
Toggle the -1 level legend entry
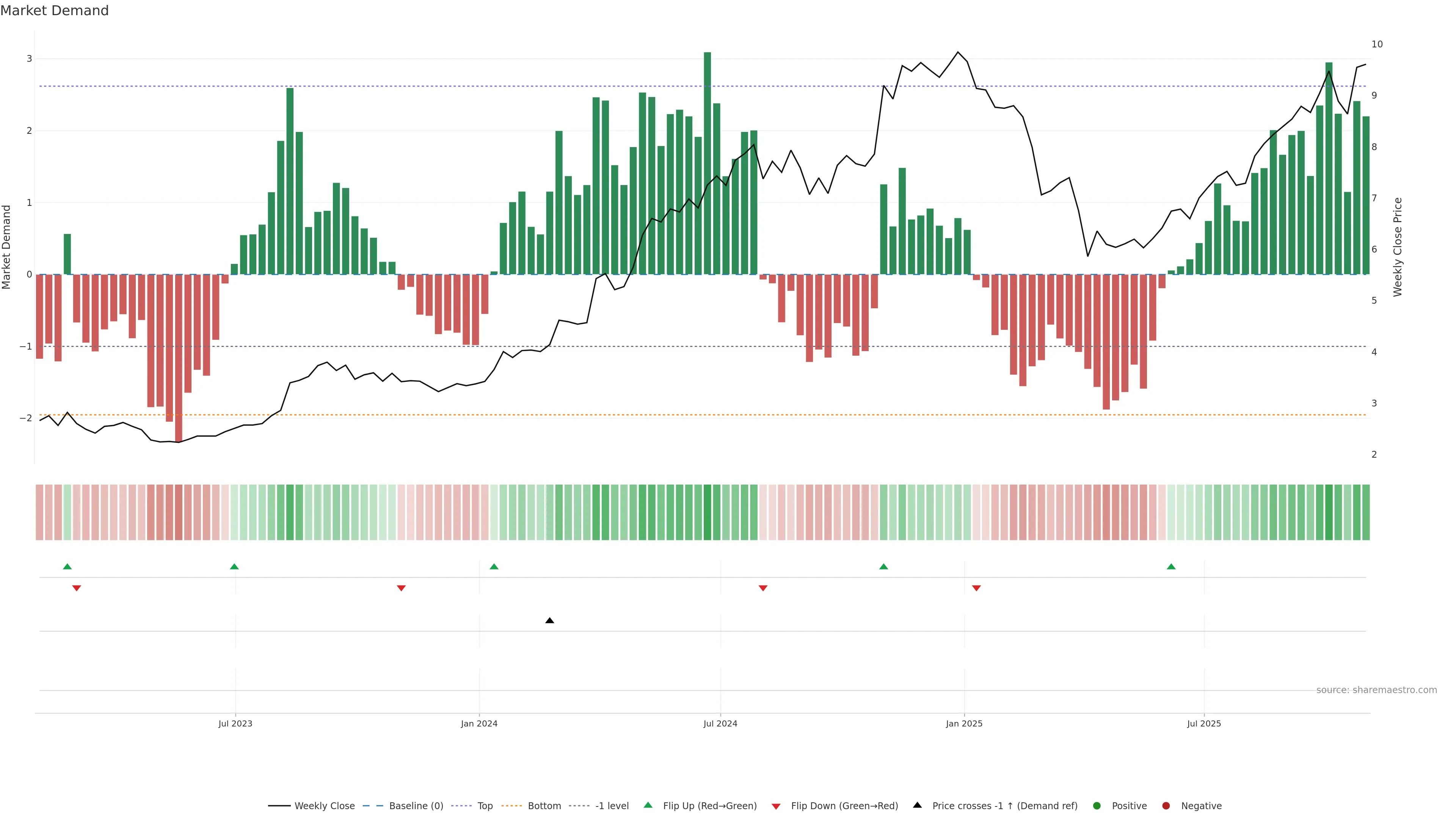[x=612, y=805]
